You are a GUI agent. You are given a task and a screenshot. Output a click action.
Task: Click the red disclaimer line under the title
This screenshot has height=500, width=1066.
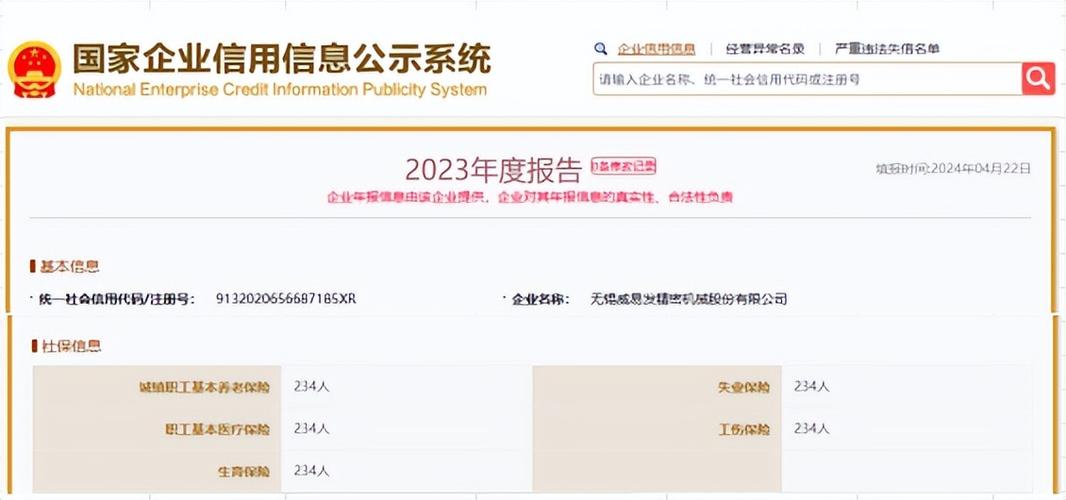click(530, 197)
